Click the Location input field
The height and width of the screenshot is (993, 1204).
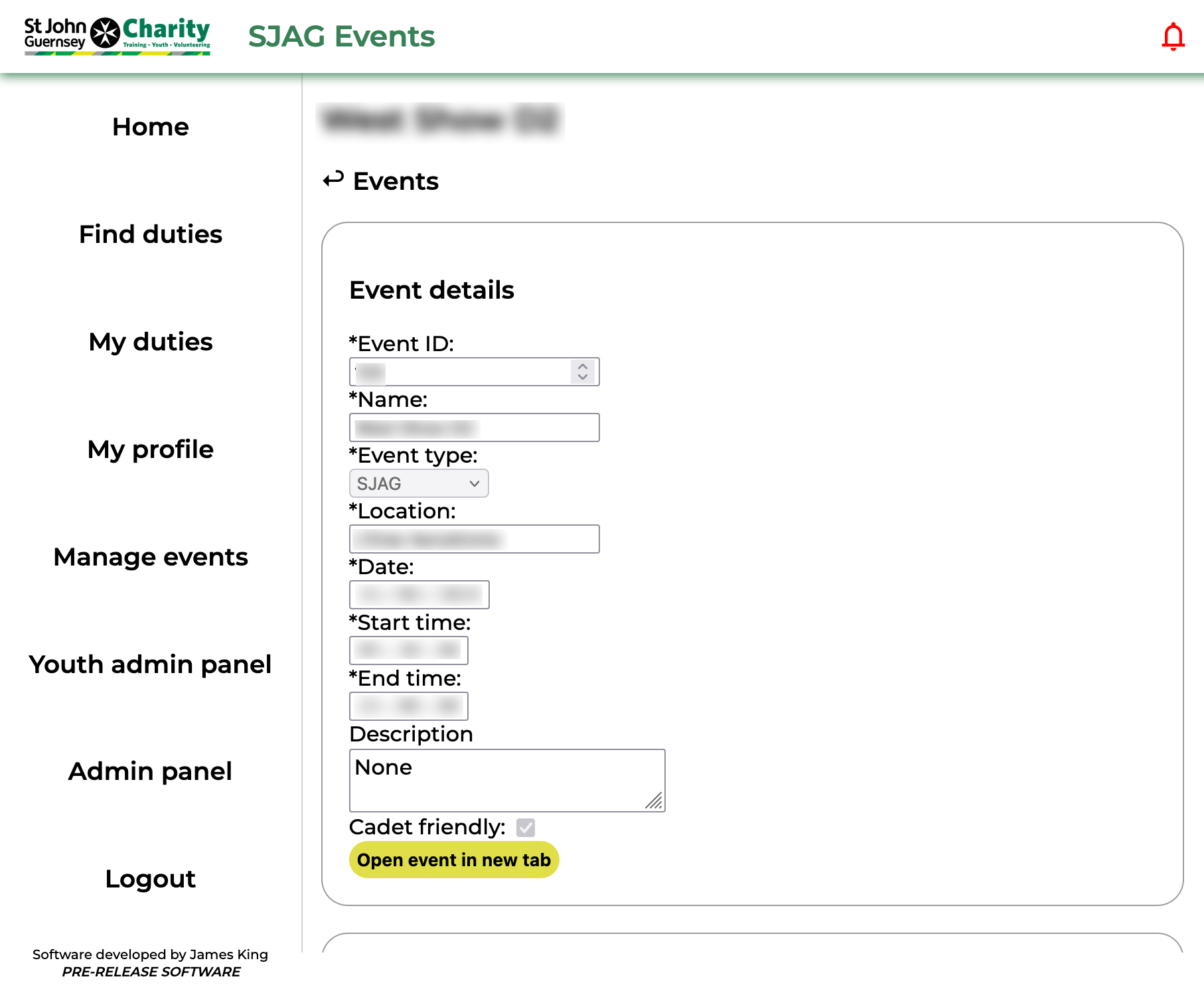[474, 539]
